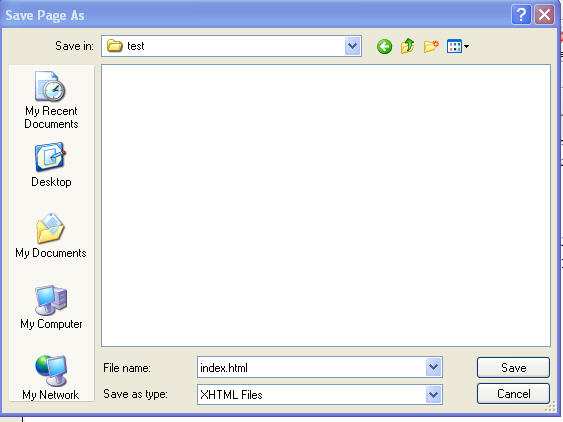Click the help question mark button
Viewport: 563px width, 422px height.
[x=521, y=15]
